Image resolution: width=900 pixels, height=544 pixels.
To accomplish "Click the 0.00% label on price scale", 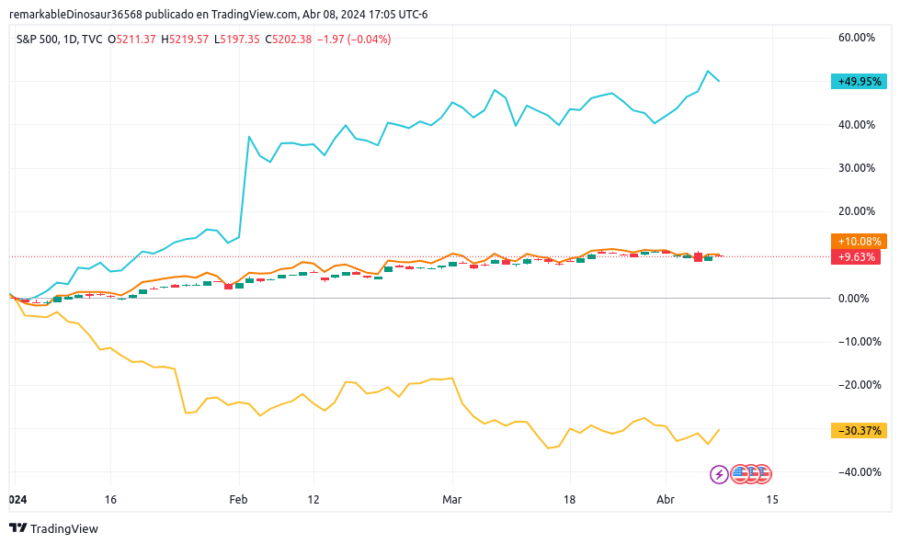I will coord(860,298).
